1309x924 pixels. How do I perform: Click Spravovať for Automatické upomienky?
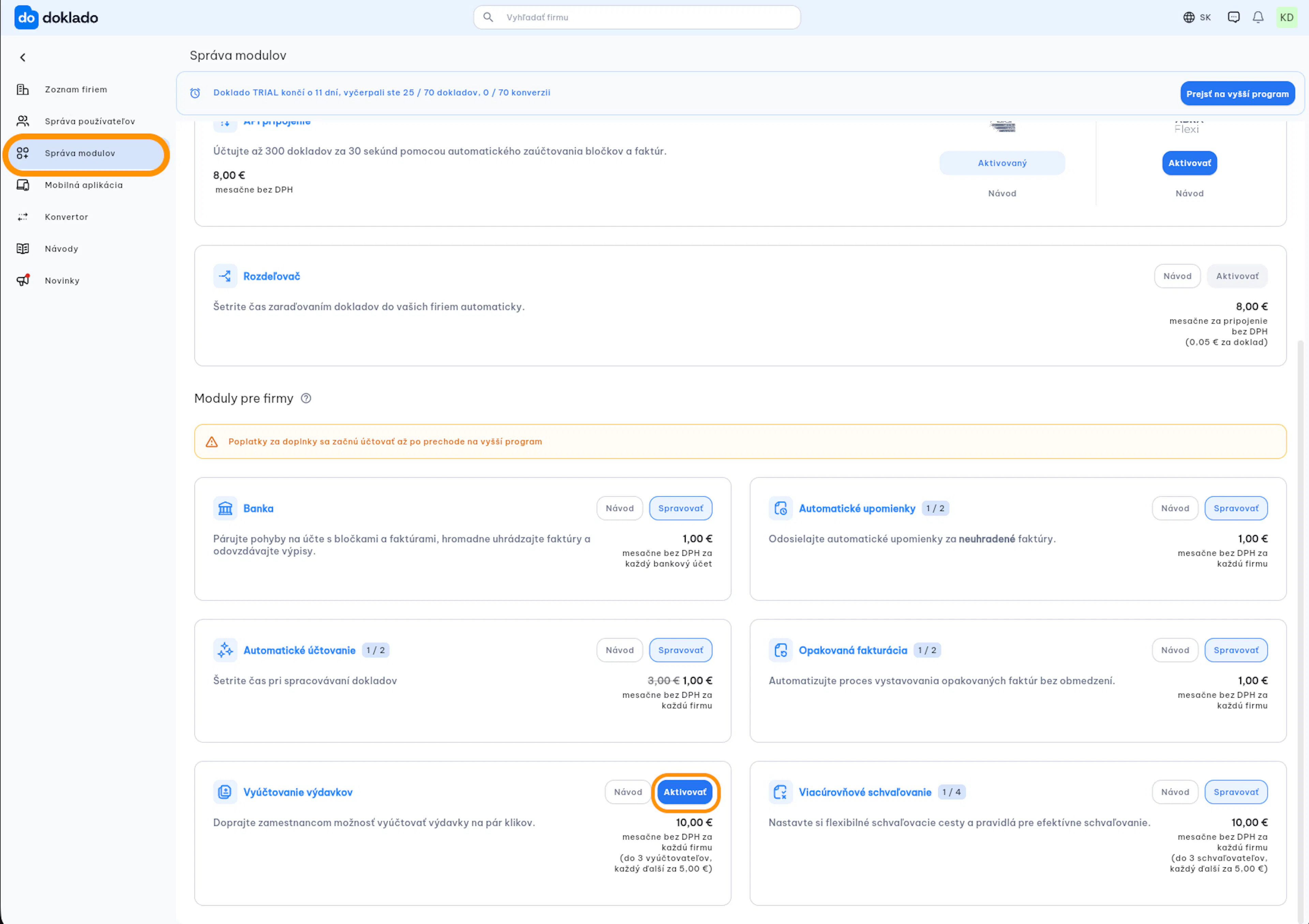click(1236, 509)
